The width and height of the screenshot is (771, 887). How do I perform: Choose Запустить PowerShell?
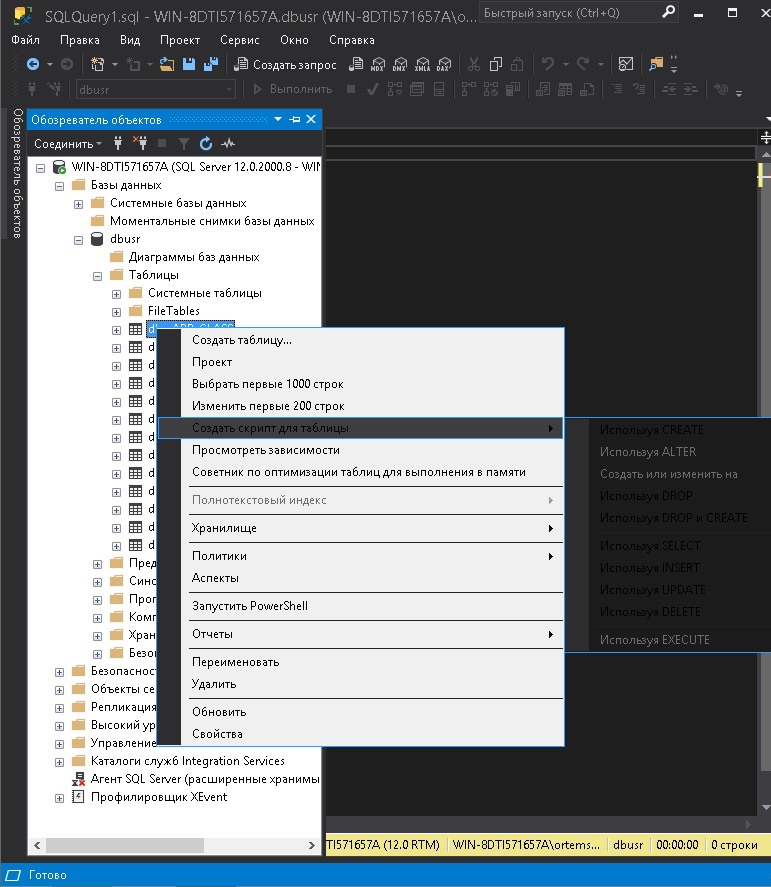click(361, 606)
